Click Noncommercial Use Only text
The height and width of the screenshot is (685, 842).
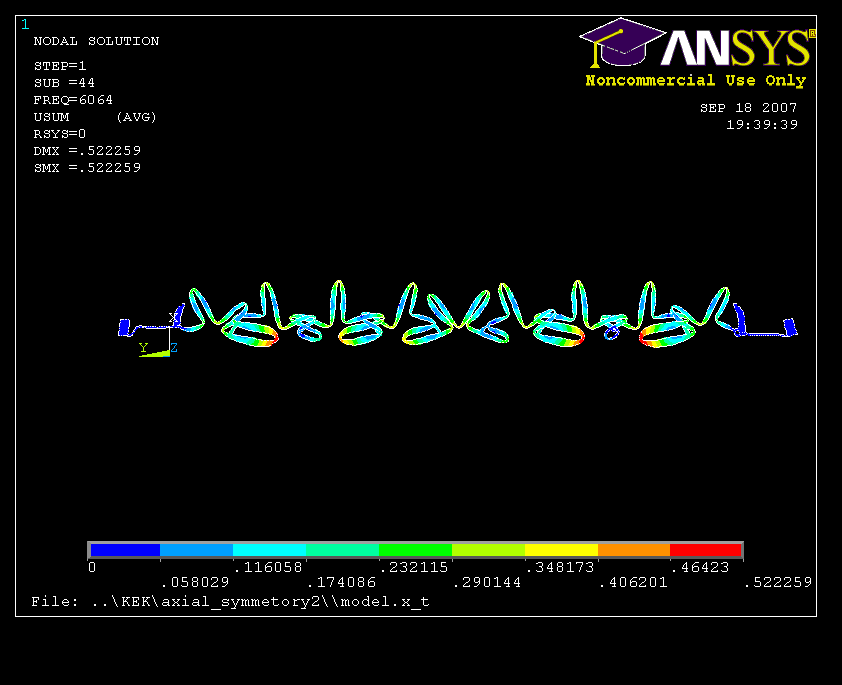tap(695, 81)
